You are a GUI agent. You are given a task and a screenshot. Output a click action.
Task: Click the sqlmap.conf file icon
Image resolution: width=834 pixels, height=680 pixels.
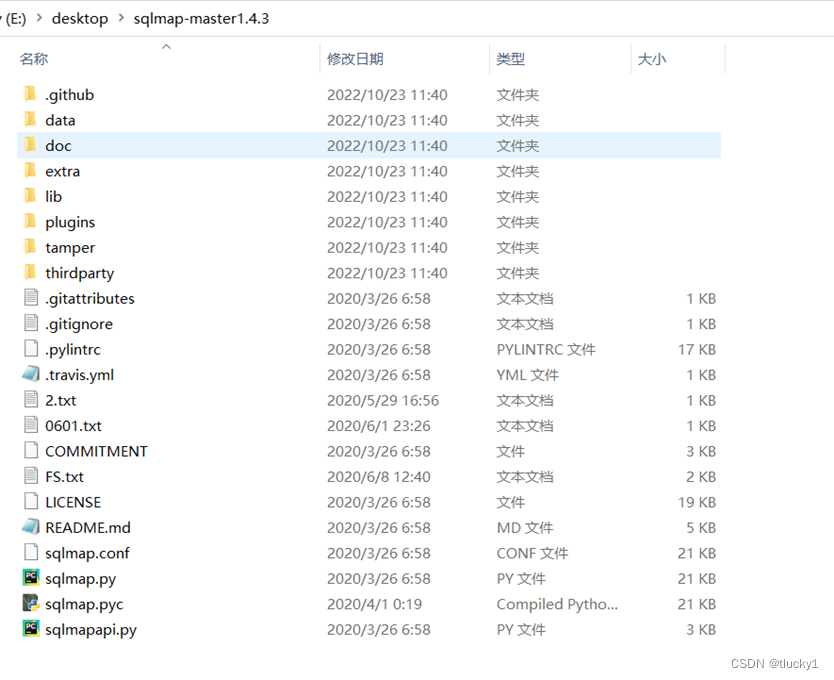(x=31, y=553)
